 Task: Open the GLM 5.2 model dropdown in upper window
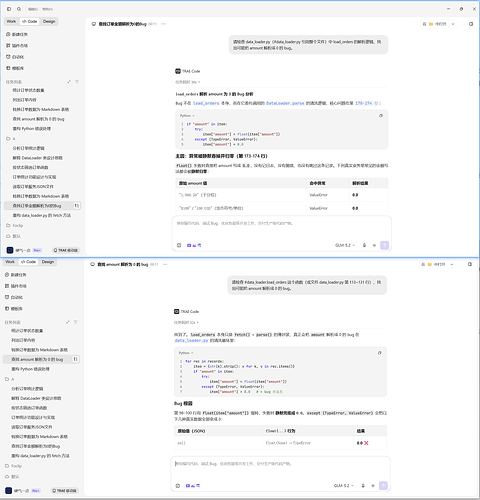coord(345,245)
